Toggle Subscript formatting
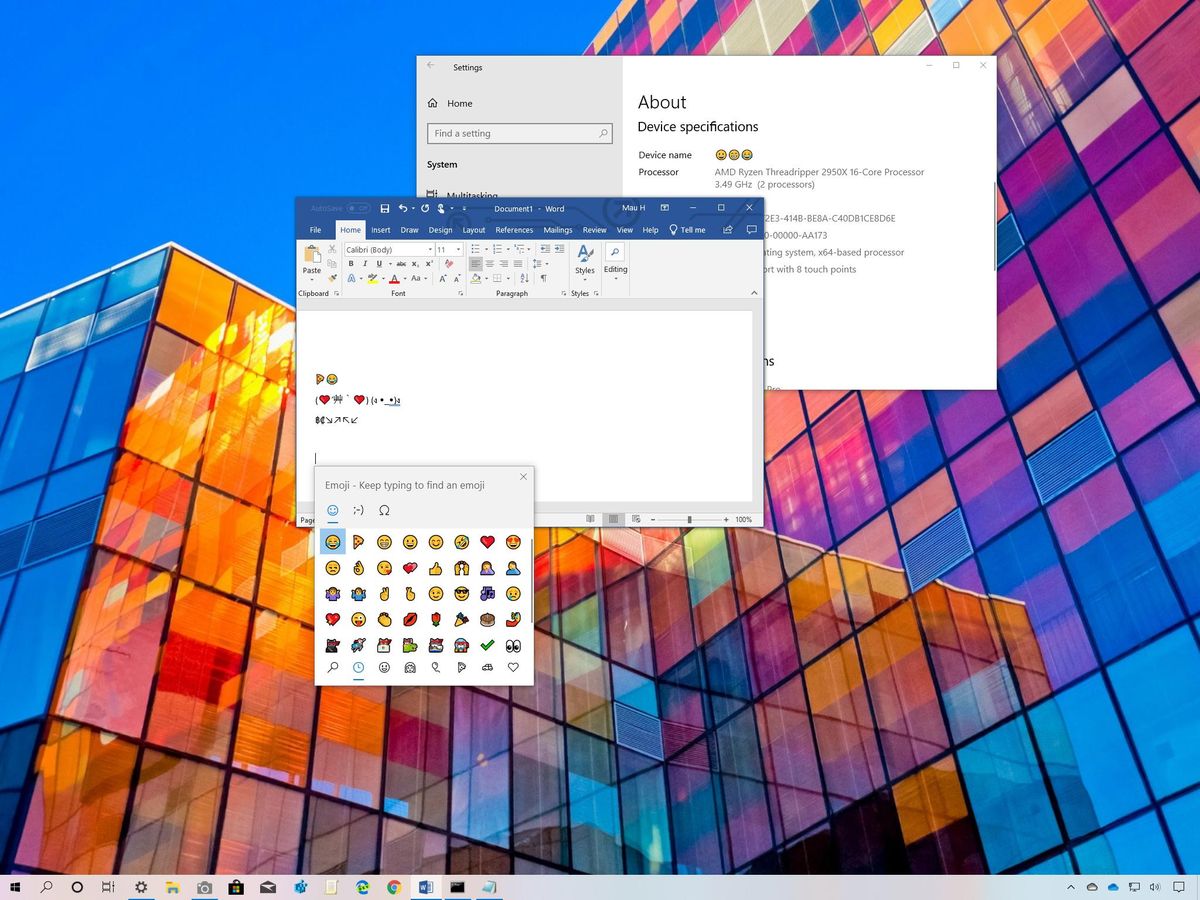Image resolution: width=1200 pixels, height=900 pixels. pyautogui.click(x=416, y=262)
